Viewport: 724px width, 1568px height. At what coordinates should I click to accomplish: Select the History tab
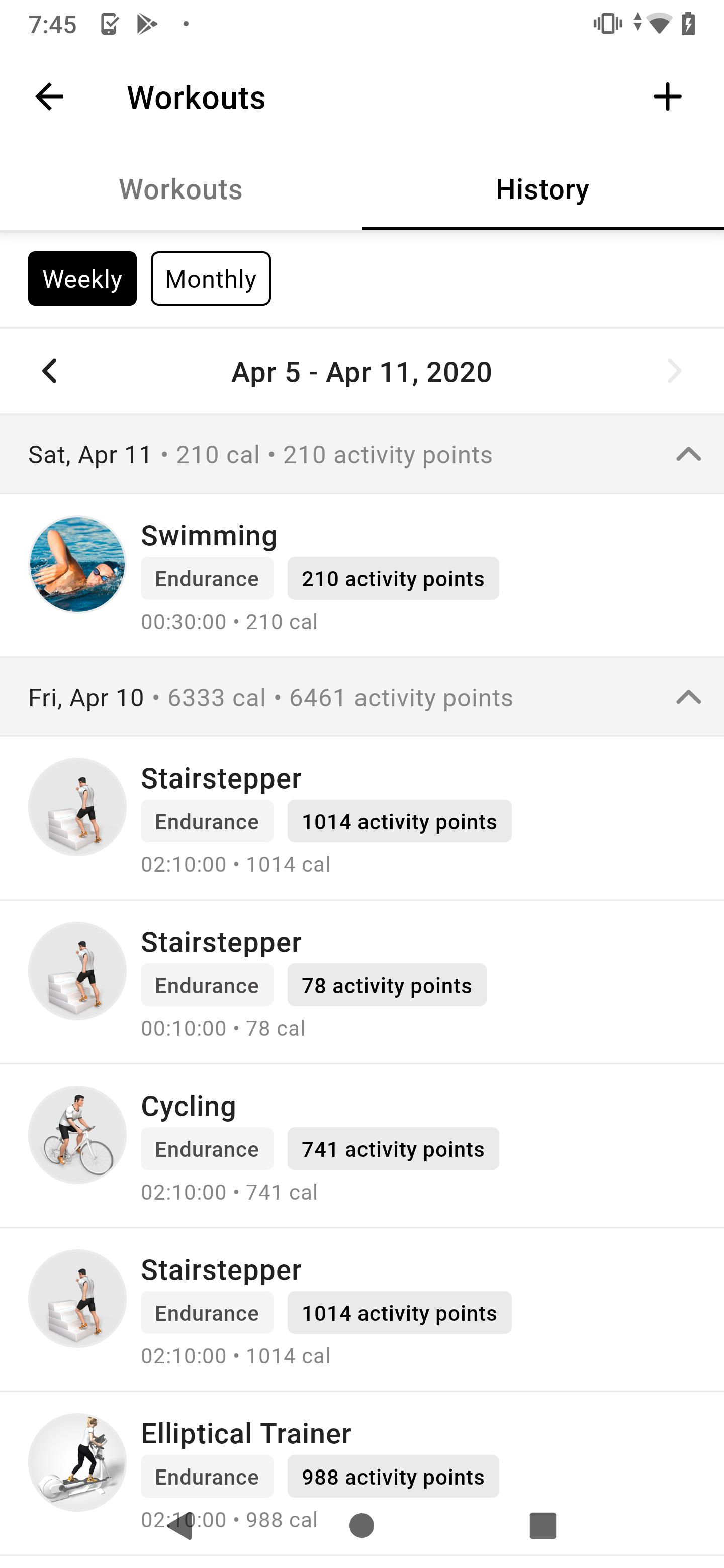(542, 189)
